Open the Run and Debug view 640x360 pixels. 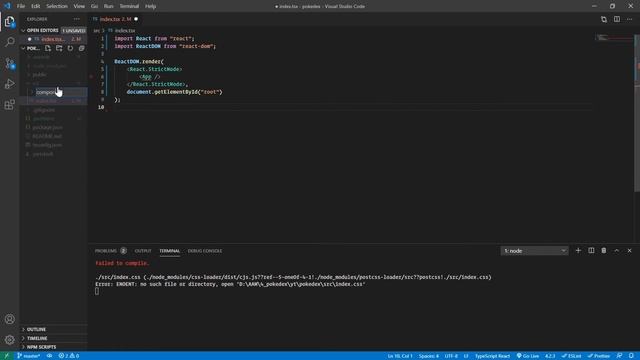pos(9,84)
